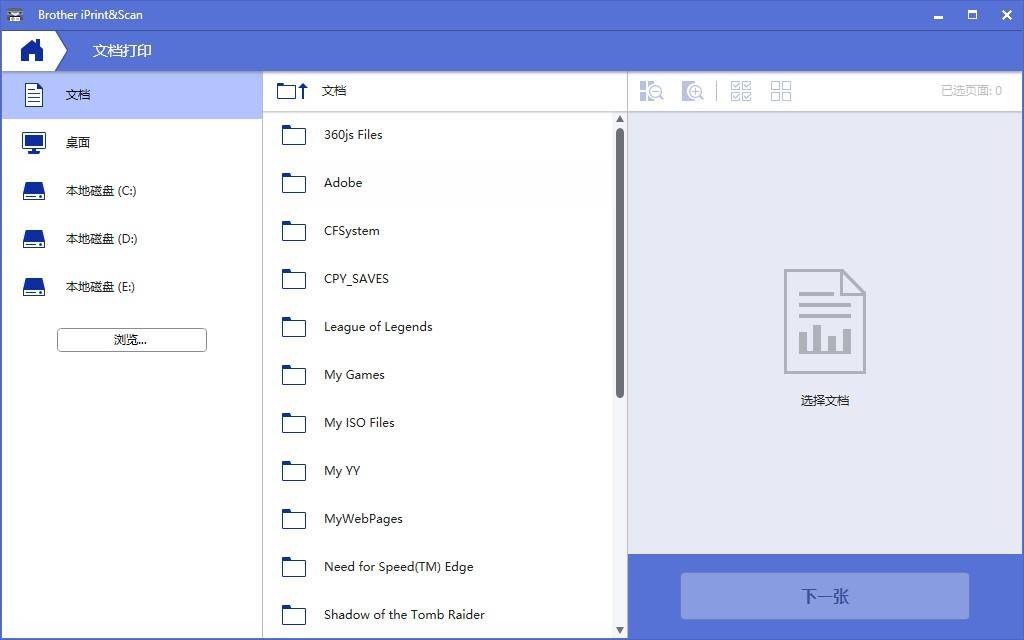Click the deselect all pages icon
The image size is (1024, 640).
coord(781,91)
